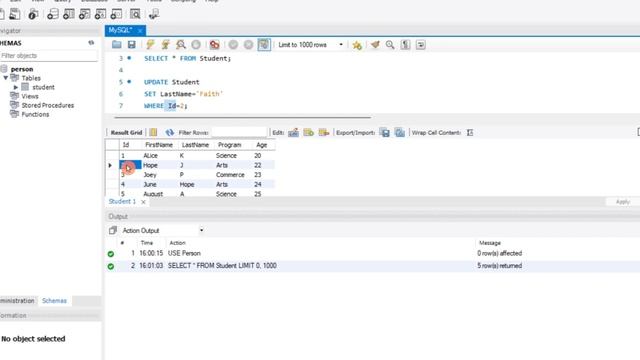This screenshot has width=640, height=360.
Task: Toggle word wrapping in the editor
Action: (420, 44)
